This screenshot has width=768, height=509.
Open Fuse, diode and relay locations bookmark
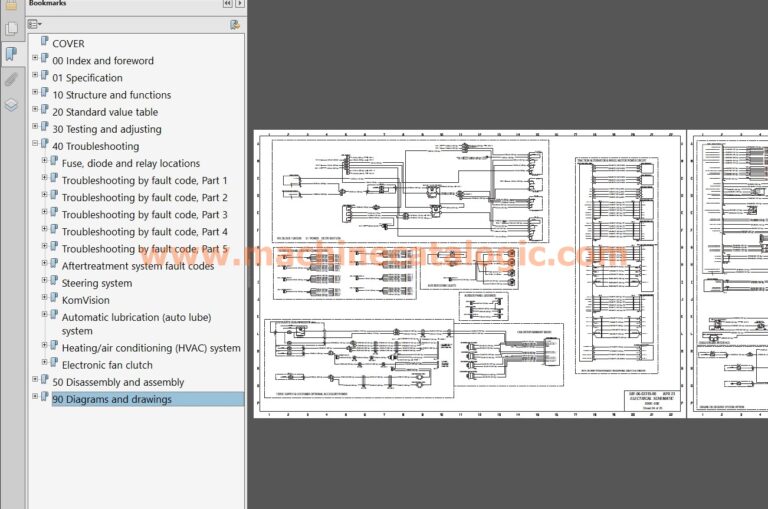[130, 163]
